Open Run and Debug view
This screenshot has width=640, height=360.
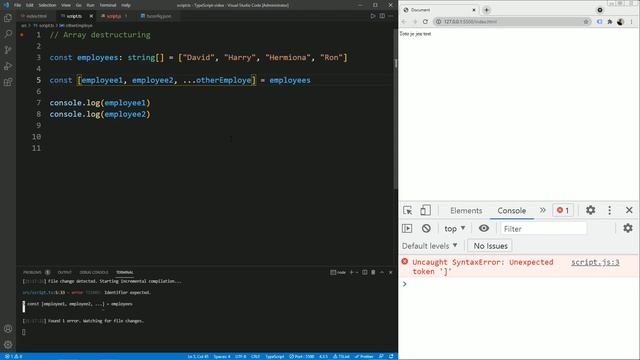[x=8, y=66]
